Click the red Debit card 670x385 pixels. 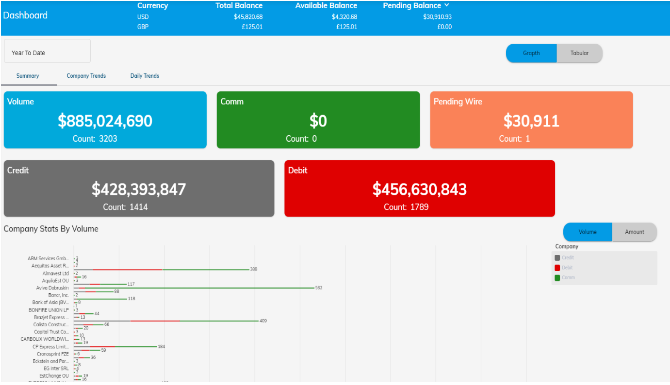[420, 188]
